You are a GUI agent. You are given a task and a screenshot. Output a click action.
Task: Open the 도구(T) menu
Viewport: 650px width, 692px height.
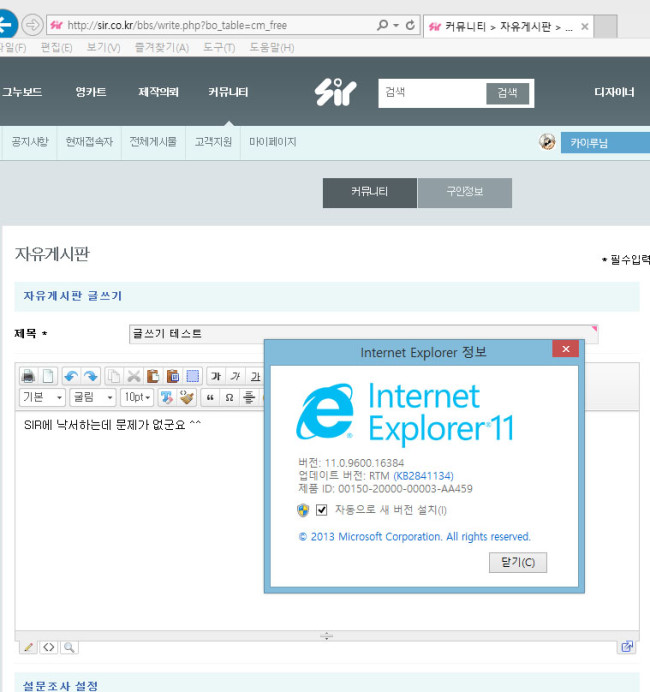[x=219, y=48]
